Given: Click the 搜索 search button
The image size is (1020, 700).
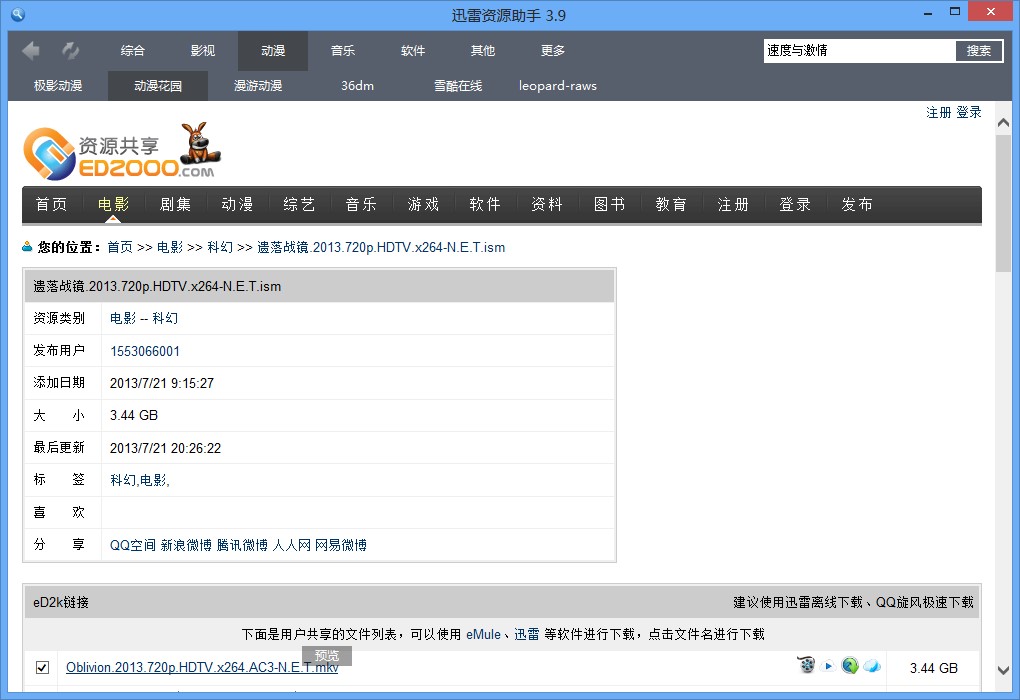Looking at the screenshot, I should 979,51.
